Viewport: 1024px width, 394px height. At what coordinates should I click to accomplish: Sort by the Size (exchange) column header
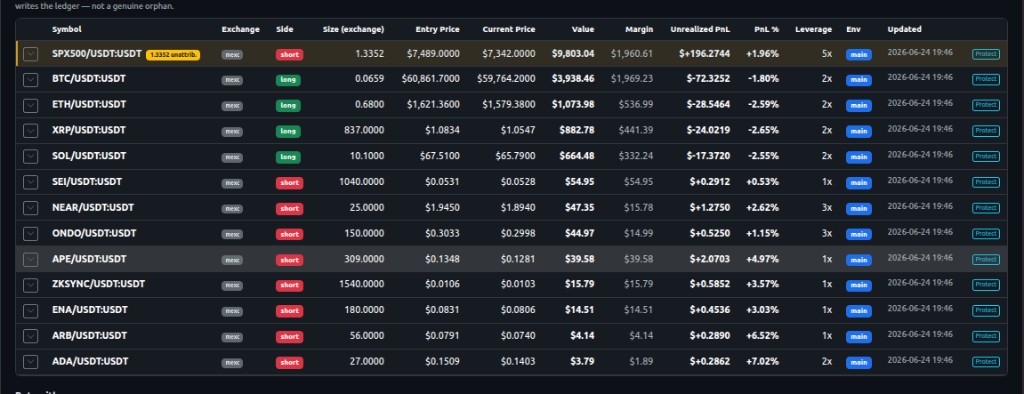(x=353, y=29)
